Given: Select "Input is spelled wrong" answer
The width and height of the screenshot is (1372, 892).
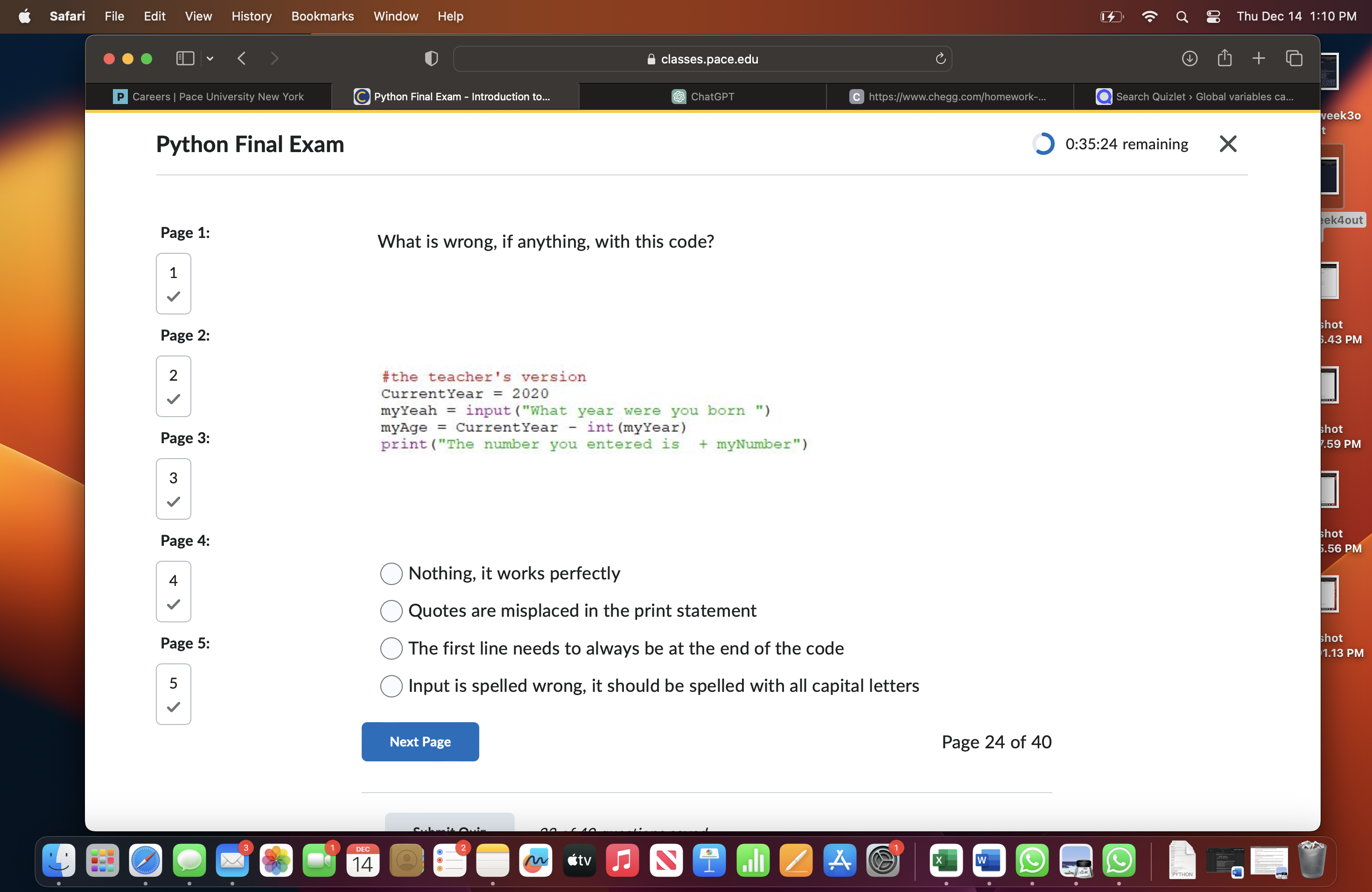Looking at the screenshot, I should click(x=392, y=686).
